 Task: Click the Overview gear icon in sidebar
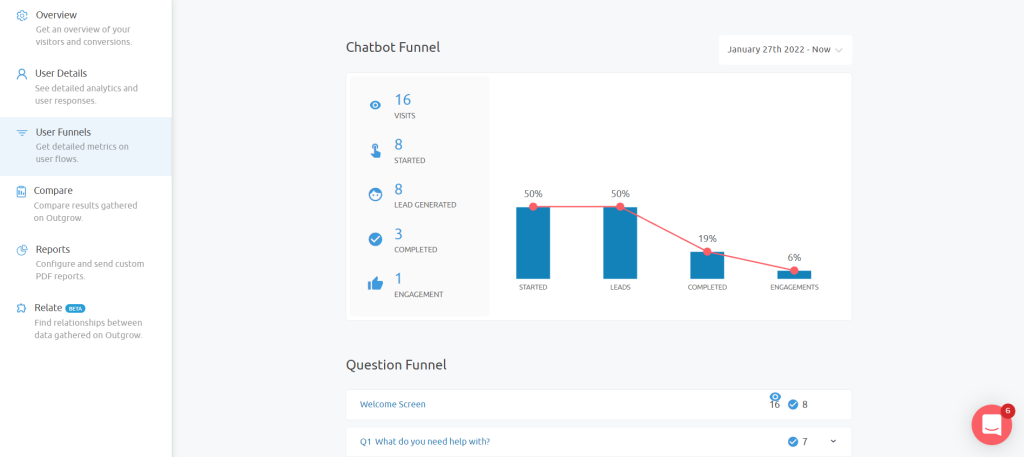click(x=22, y=16)
